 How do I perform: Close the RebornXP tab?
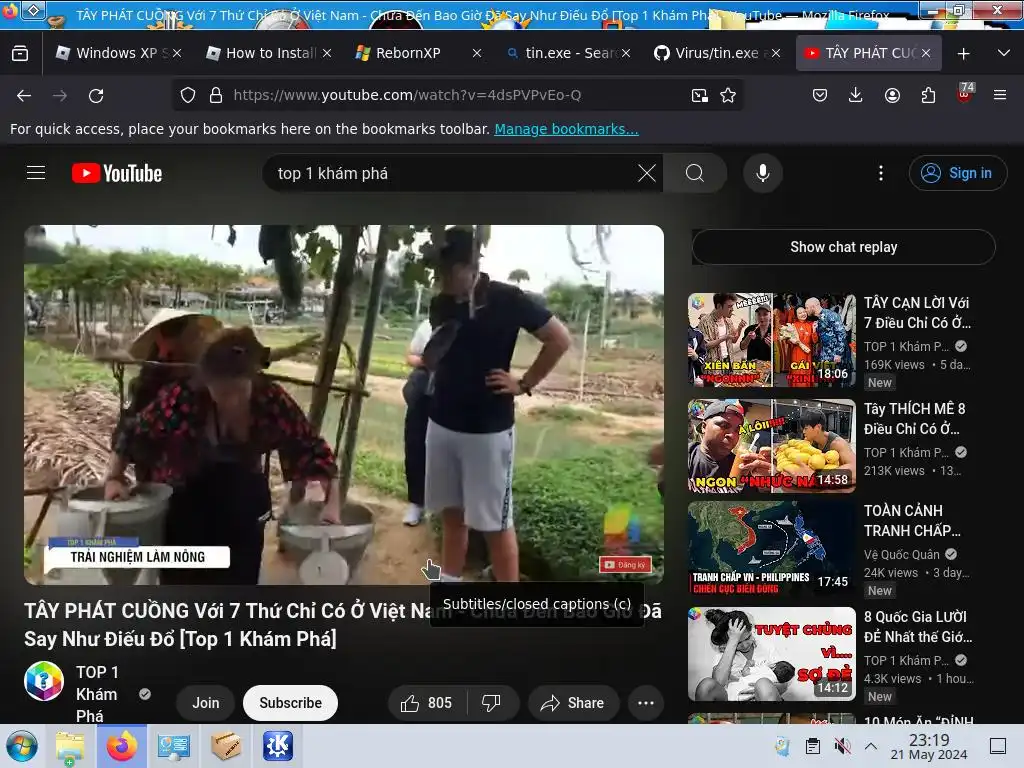pyautogui.click(x=477, y=53)
